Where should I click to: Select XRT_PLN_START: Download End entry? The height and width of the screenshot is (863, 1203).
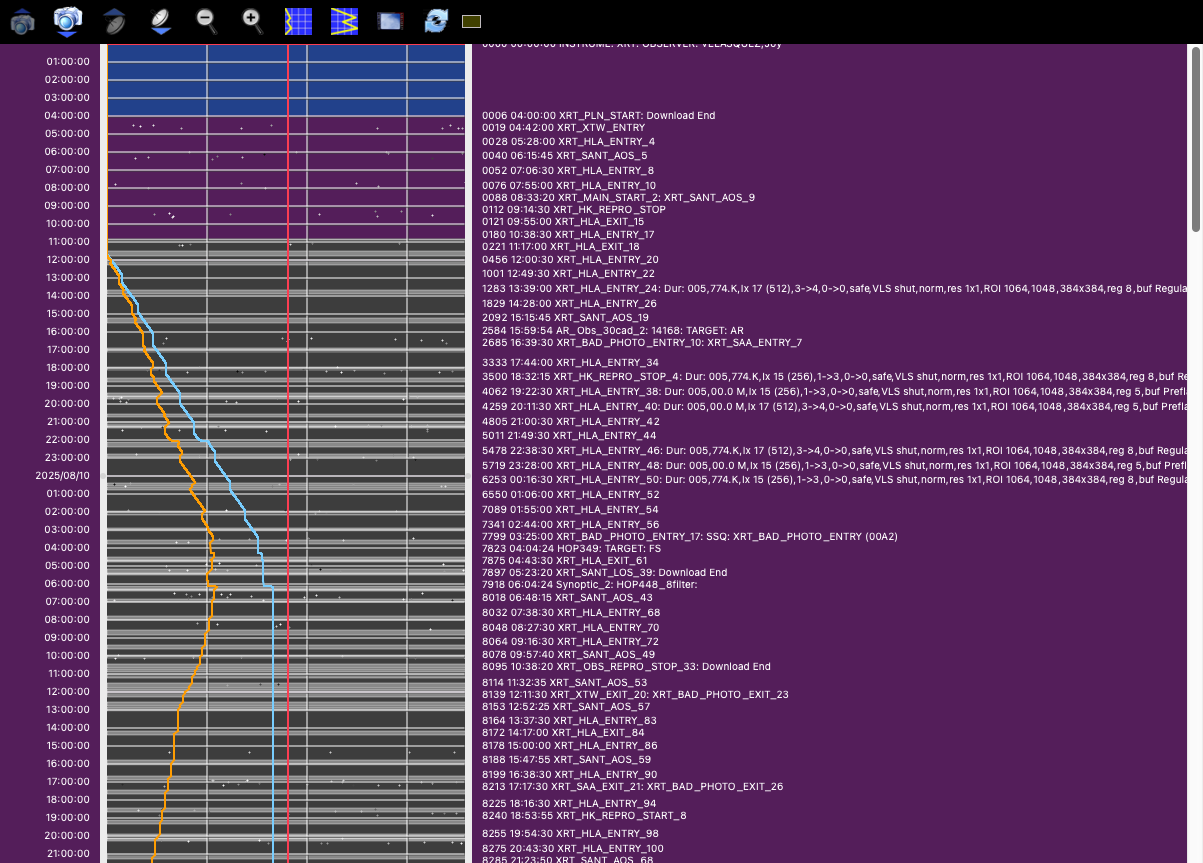pos(598,116)
